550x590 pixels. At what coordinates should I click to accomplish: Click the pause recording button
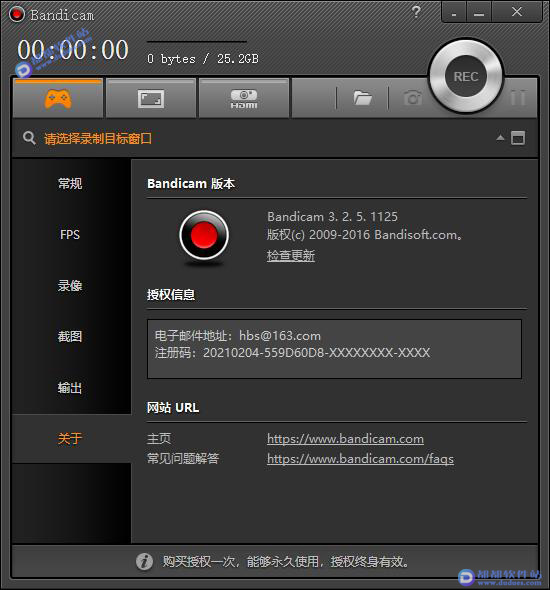pyautogui.click(x=518, y=98)
